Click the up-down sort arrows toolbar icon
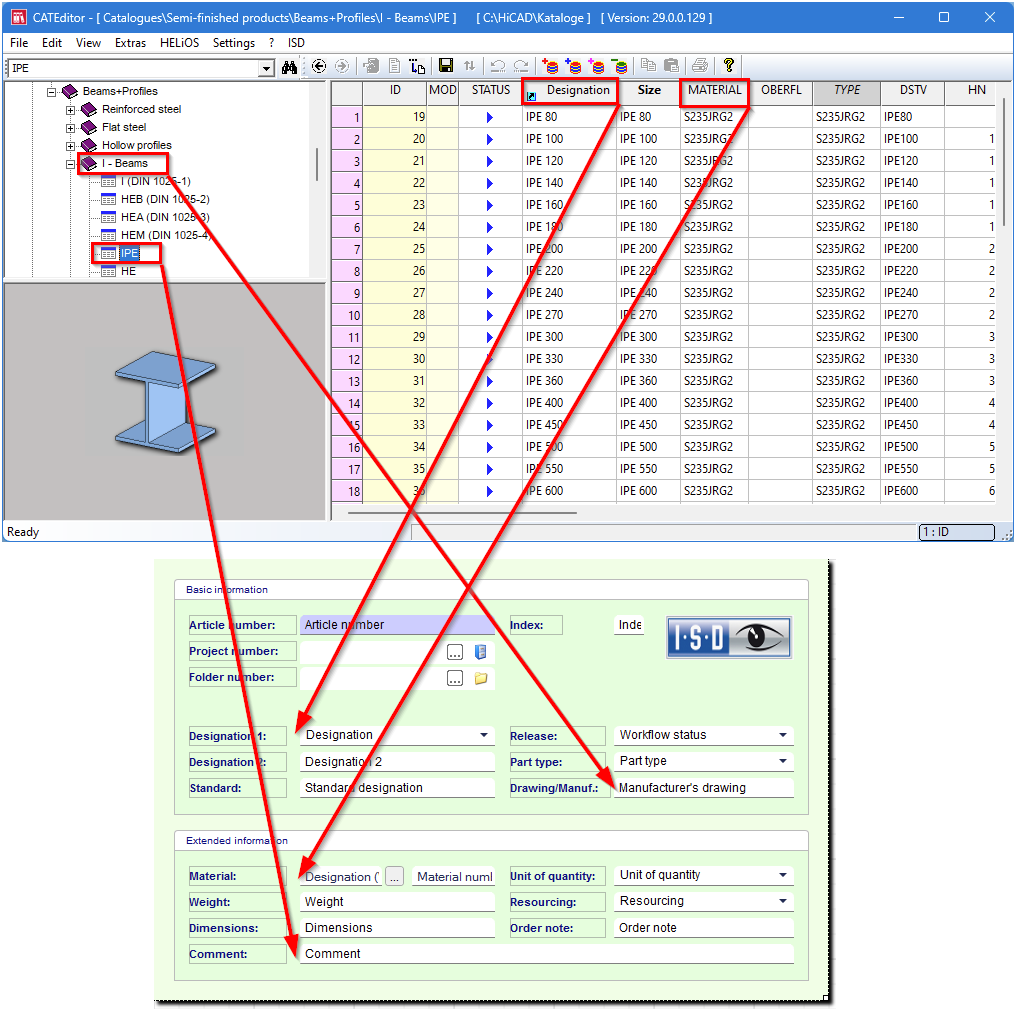This screenshot has width=1017, height=1009. pyautogui.click(x=470, y=65)
